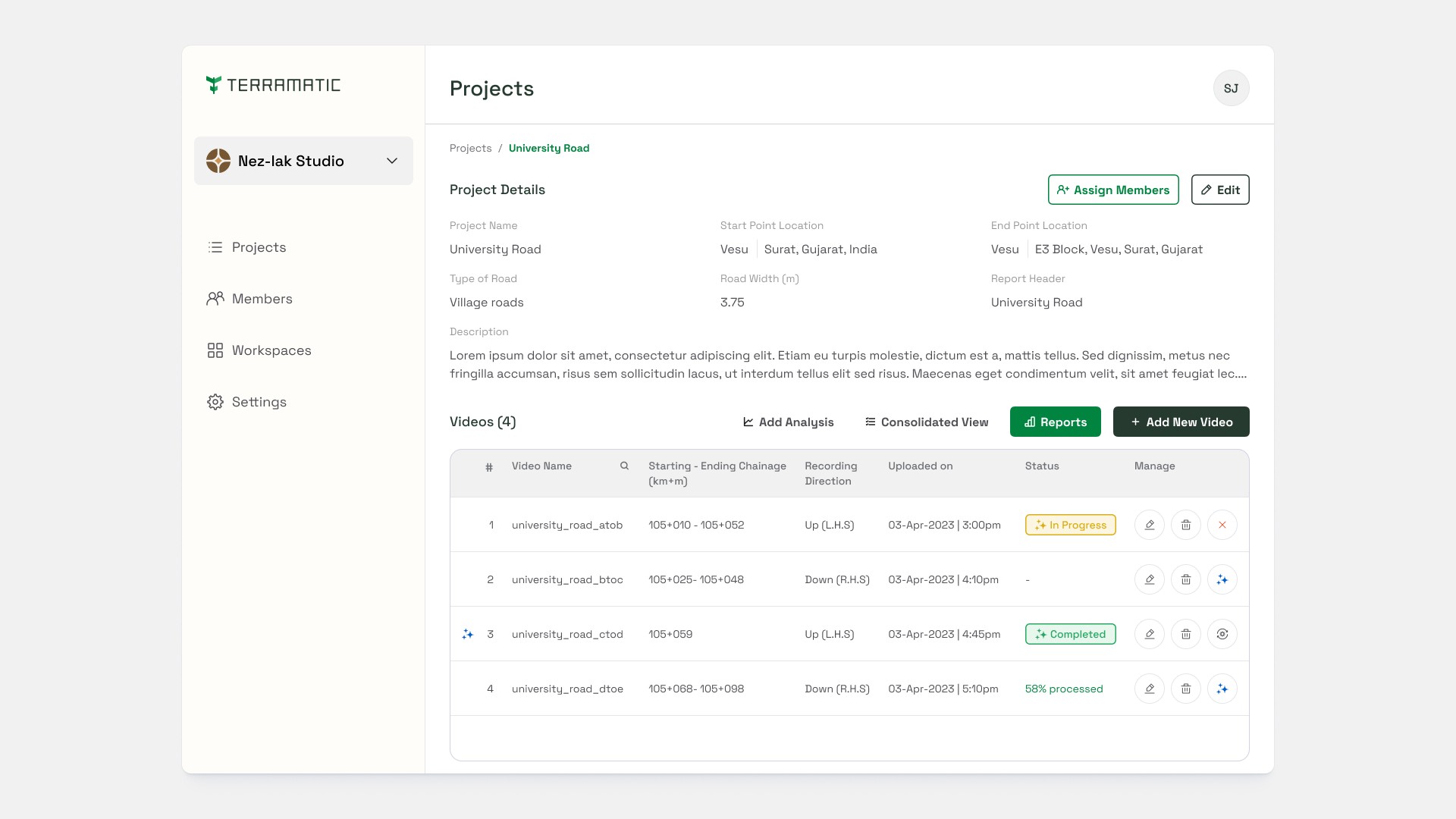Click the sparkle icon beside row 3
Screen dimensions: 1456x819
468,634
